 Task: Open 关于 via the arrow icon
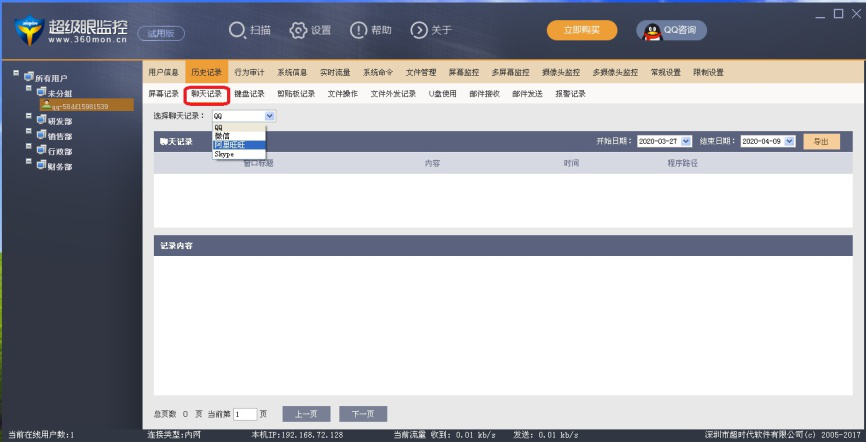(x=419, y=30)
